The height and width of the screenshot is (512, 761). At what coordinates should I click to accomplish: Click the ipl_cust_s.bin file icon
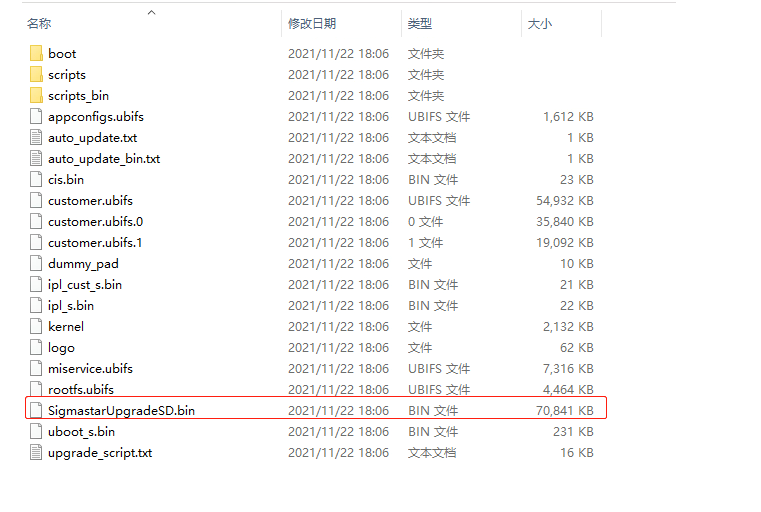[x=36, y=284]
